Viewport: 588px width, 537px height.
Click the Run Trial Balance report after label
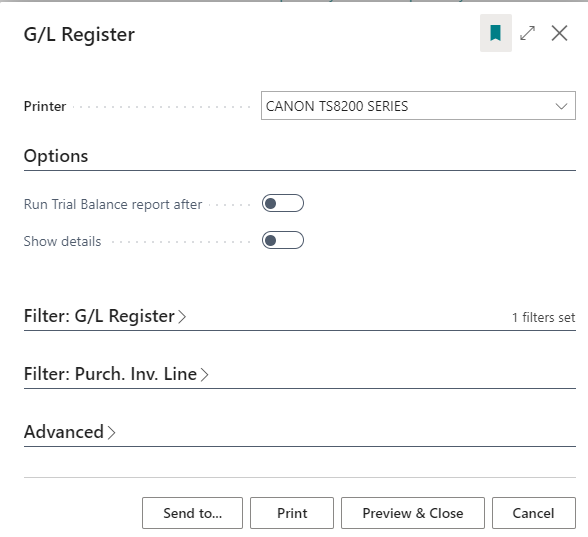pyautogui.click(x=113, y=204)
